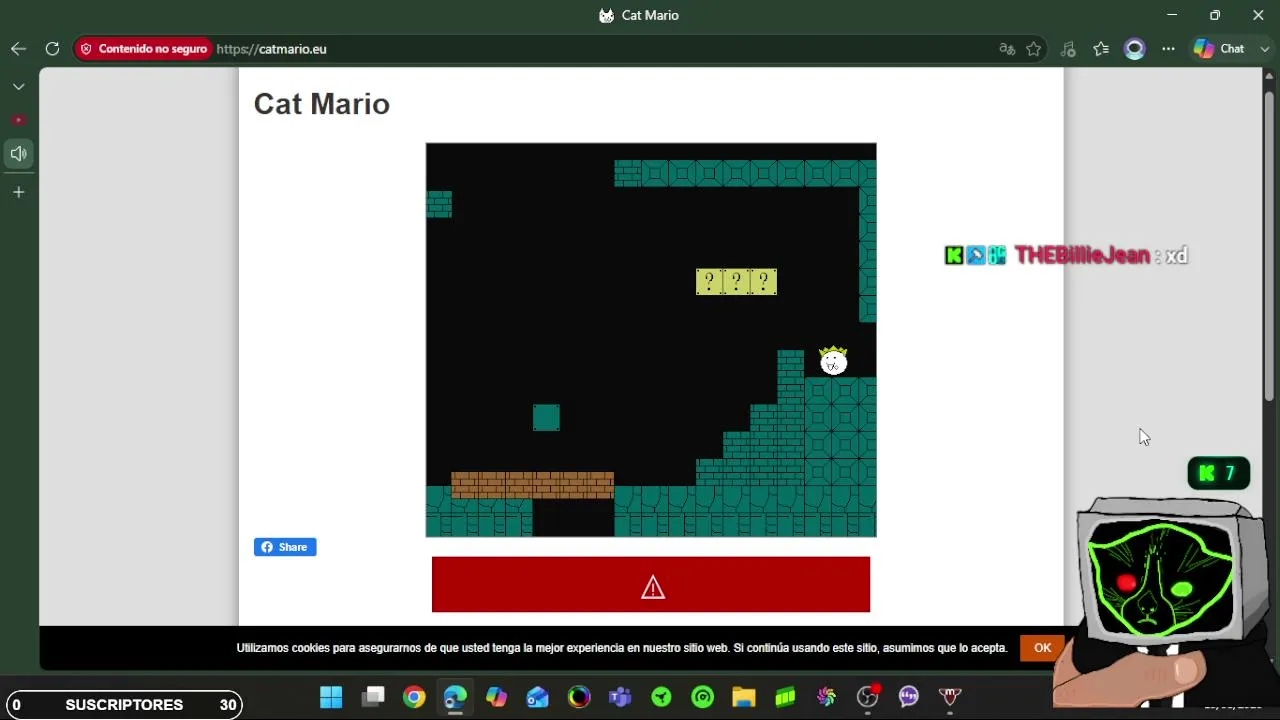Switch to Microsoft Edge on the taskbar
Viewport: 1280px width, 720px height.
(455, 697)
